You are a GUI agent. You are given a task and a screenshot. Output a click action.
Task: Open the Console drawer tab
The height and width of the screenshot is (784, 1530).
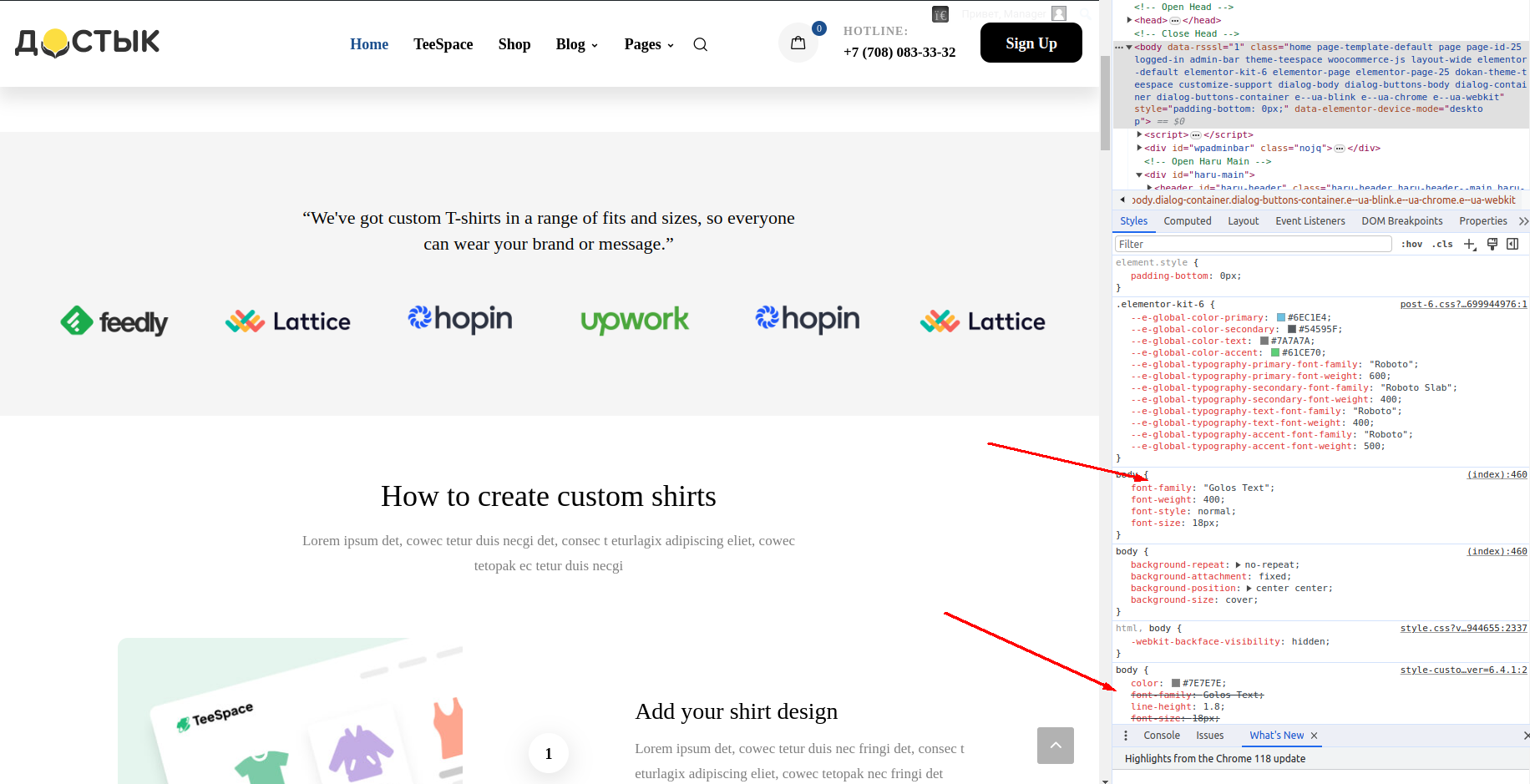1161,736
